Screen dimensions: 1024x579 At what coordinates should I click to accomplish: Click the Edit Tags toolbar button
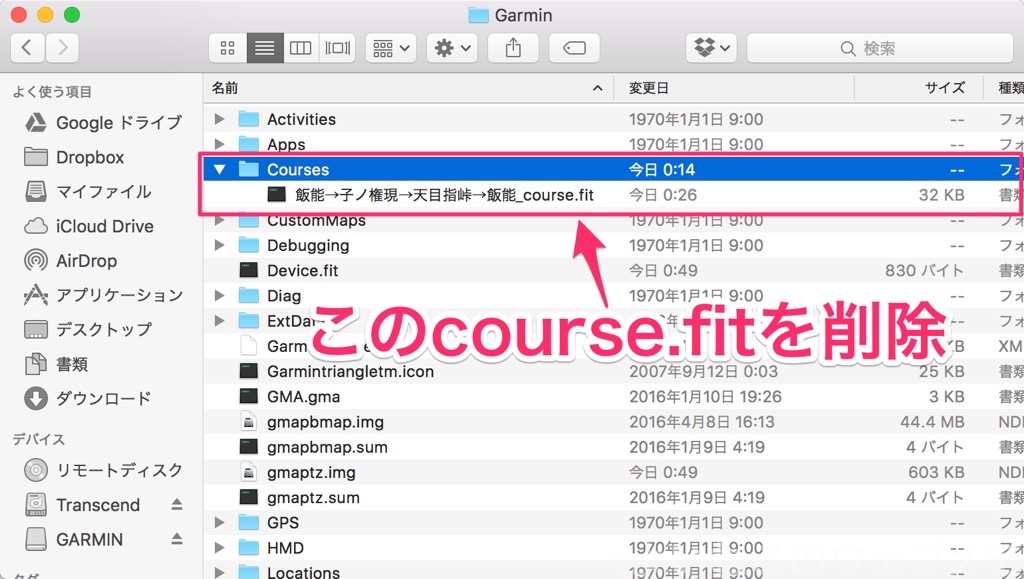574,47
